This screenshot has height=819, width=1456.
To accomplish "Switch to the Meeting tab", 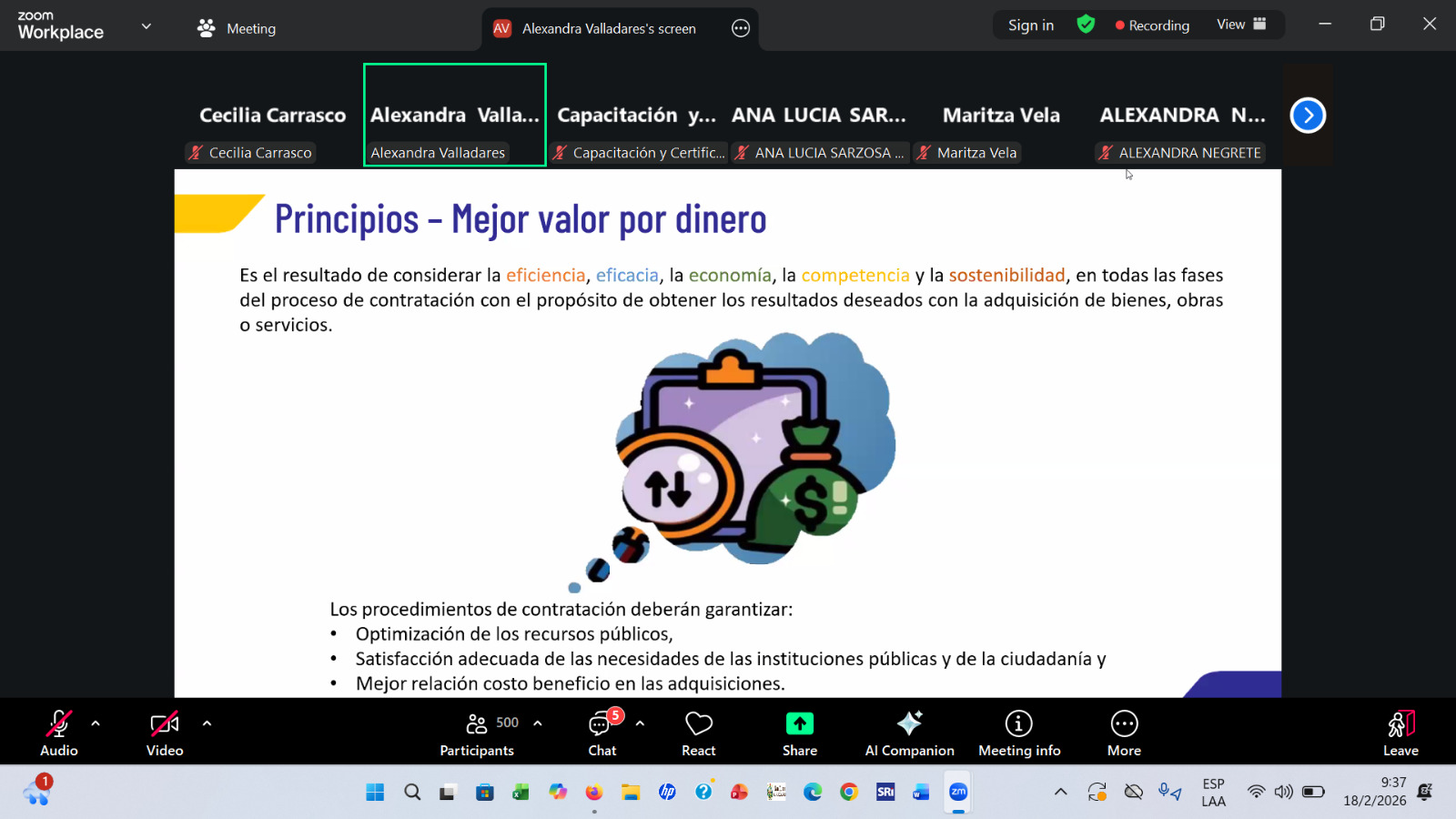I will point(237,28).
